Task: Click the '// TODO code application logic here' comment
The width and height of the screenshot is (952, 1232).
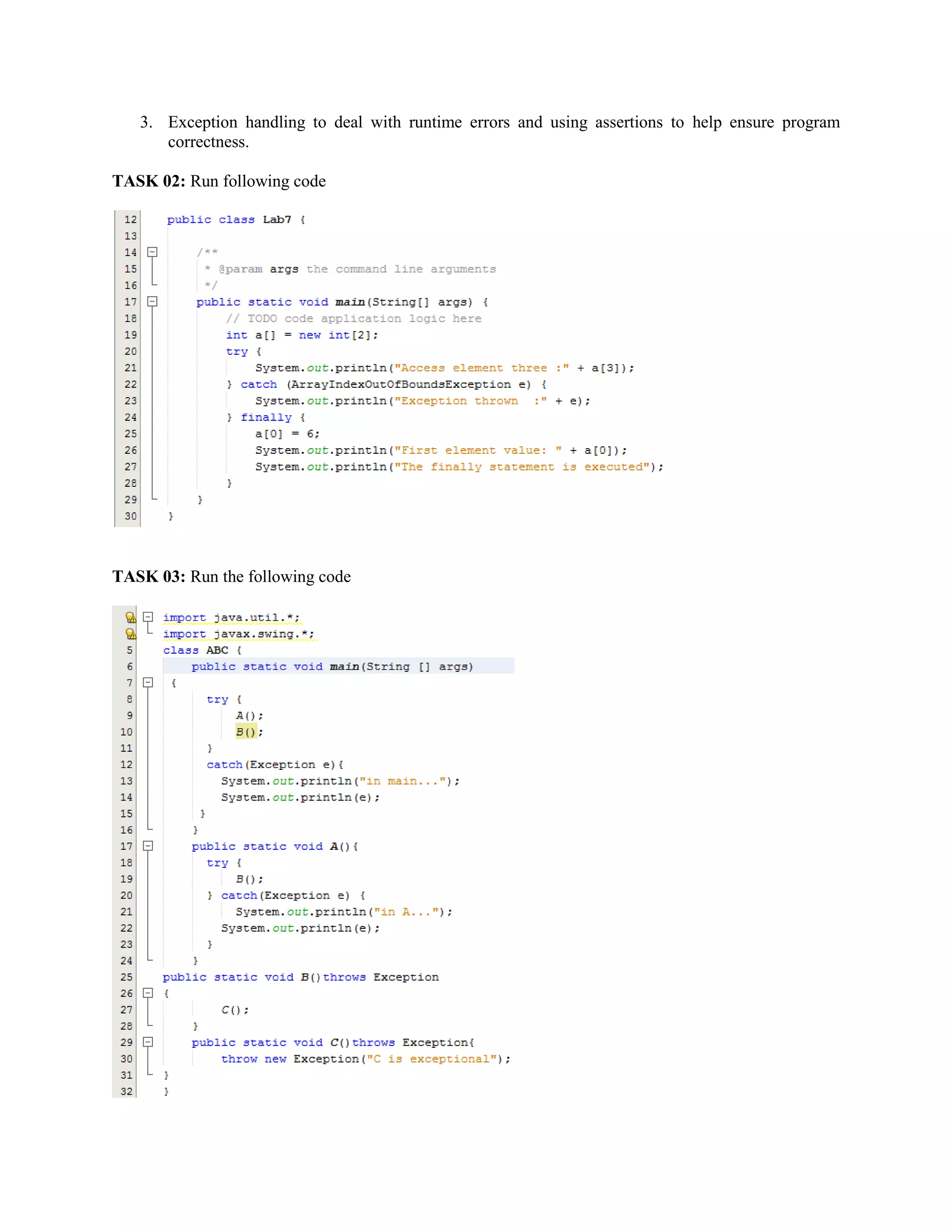Action: 354,319
